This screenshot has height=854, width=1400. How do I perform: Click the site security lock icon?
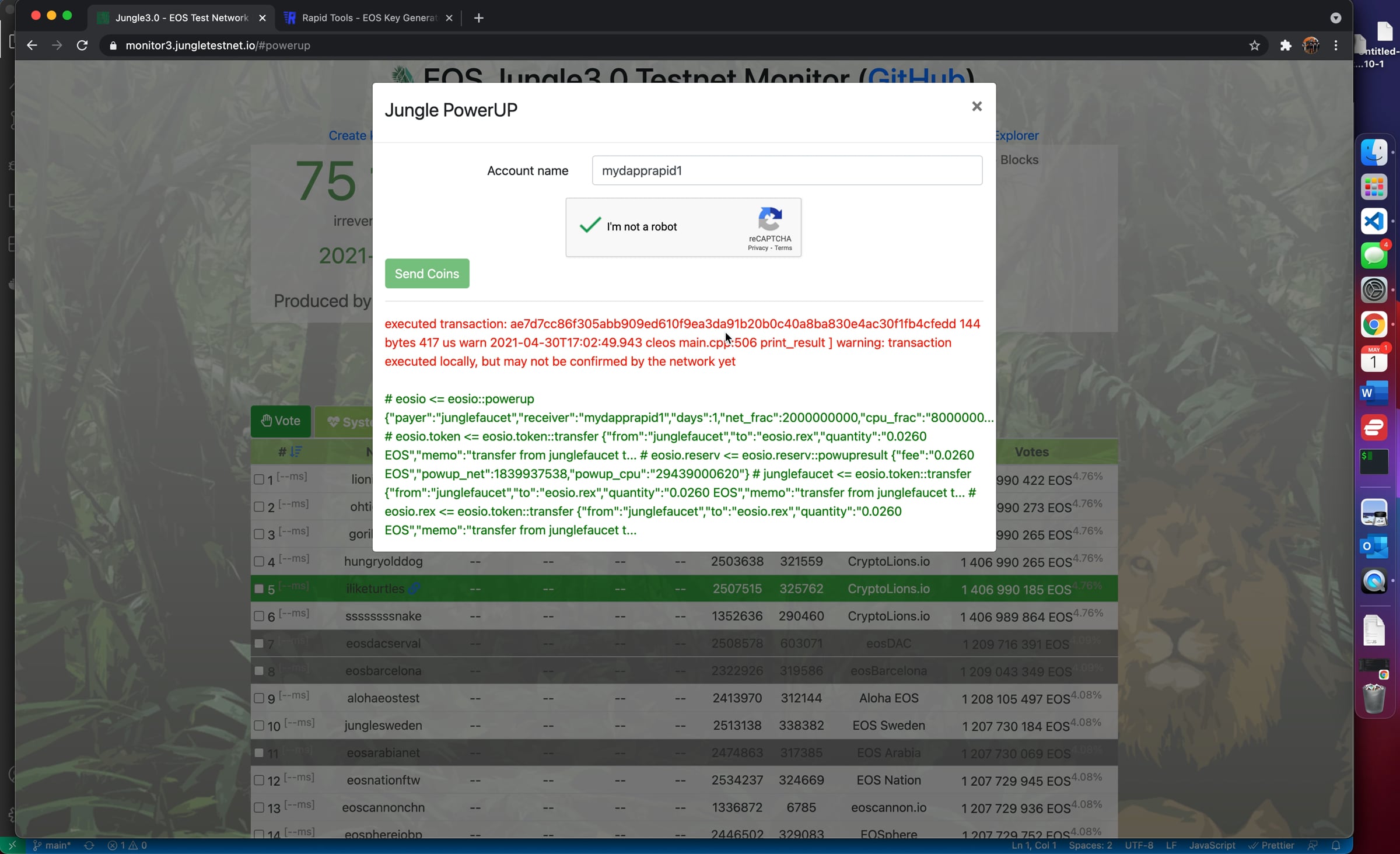pyautogui.click(x=113, y=45)
